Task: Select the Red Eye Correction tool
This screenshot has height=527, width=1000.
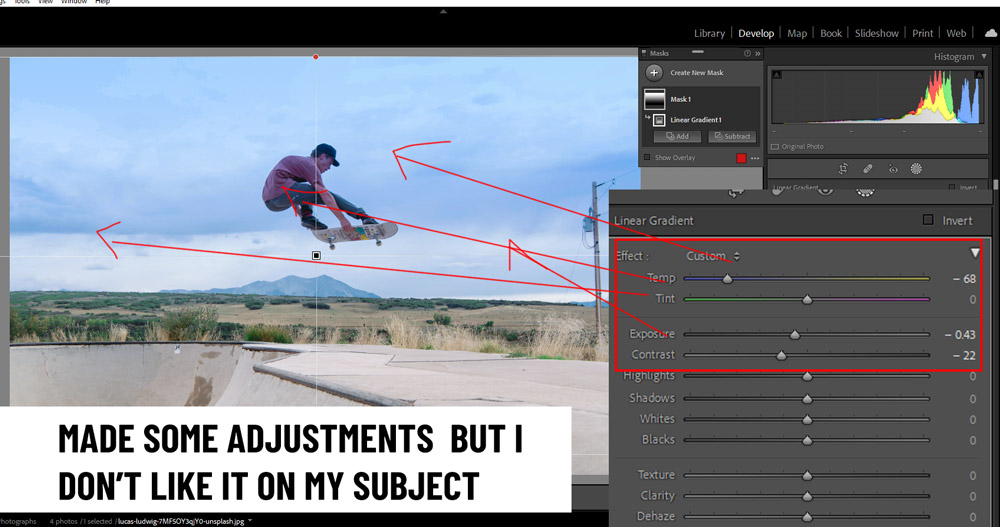Action: pyautogui.click(x=893, y=169)
